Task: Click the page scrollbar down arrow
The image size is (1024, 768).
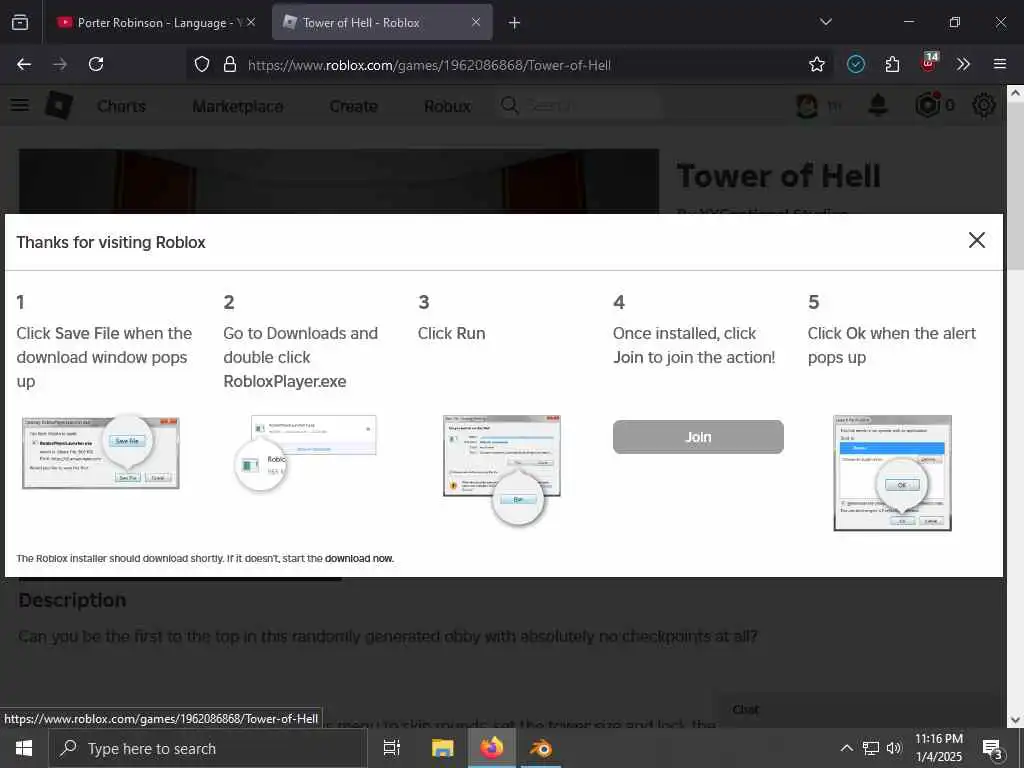Action: [x=1015, y=720]
